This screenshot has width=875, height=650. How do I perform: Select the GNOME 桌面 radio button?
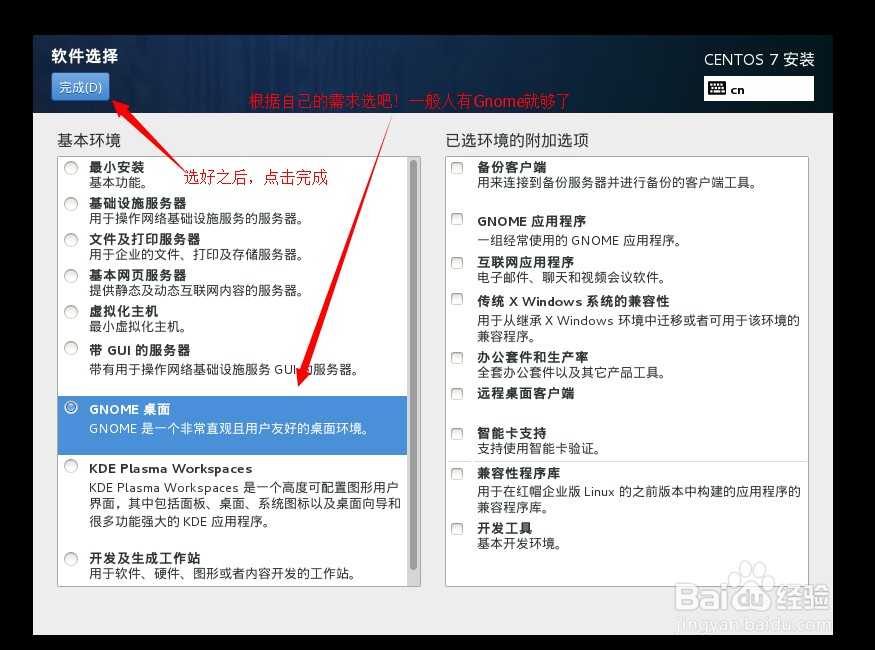tap(71, 407)
